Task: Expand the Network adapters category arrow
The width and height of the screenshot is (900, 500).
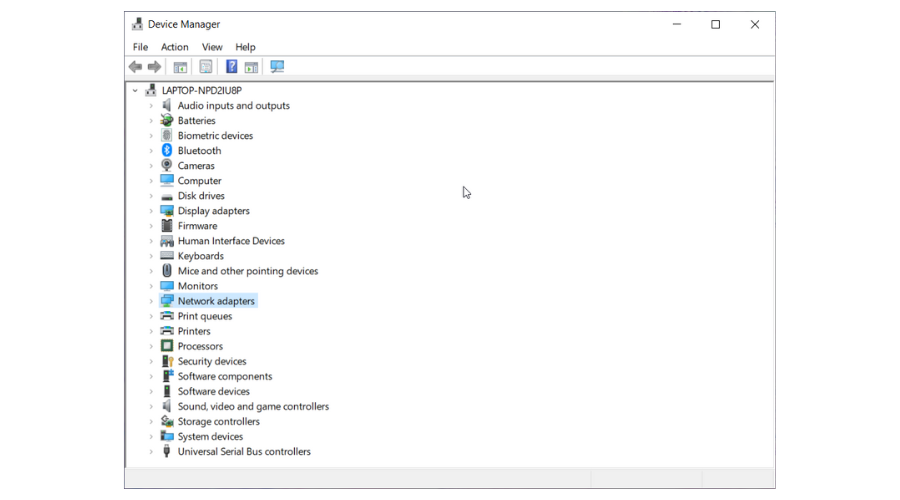Action: point(151,301)
